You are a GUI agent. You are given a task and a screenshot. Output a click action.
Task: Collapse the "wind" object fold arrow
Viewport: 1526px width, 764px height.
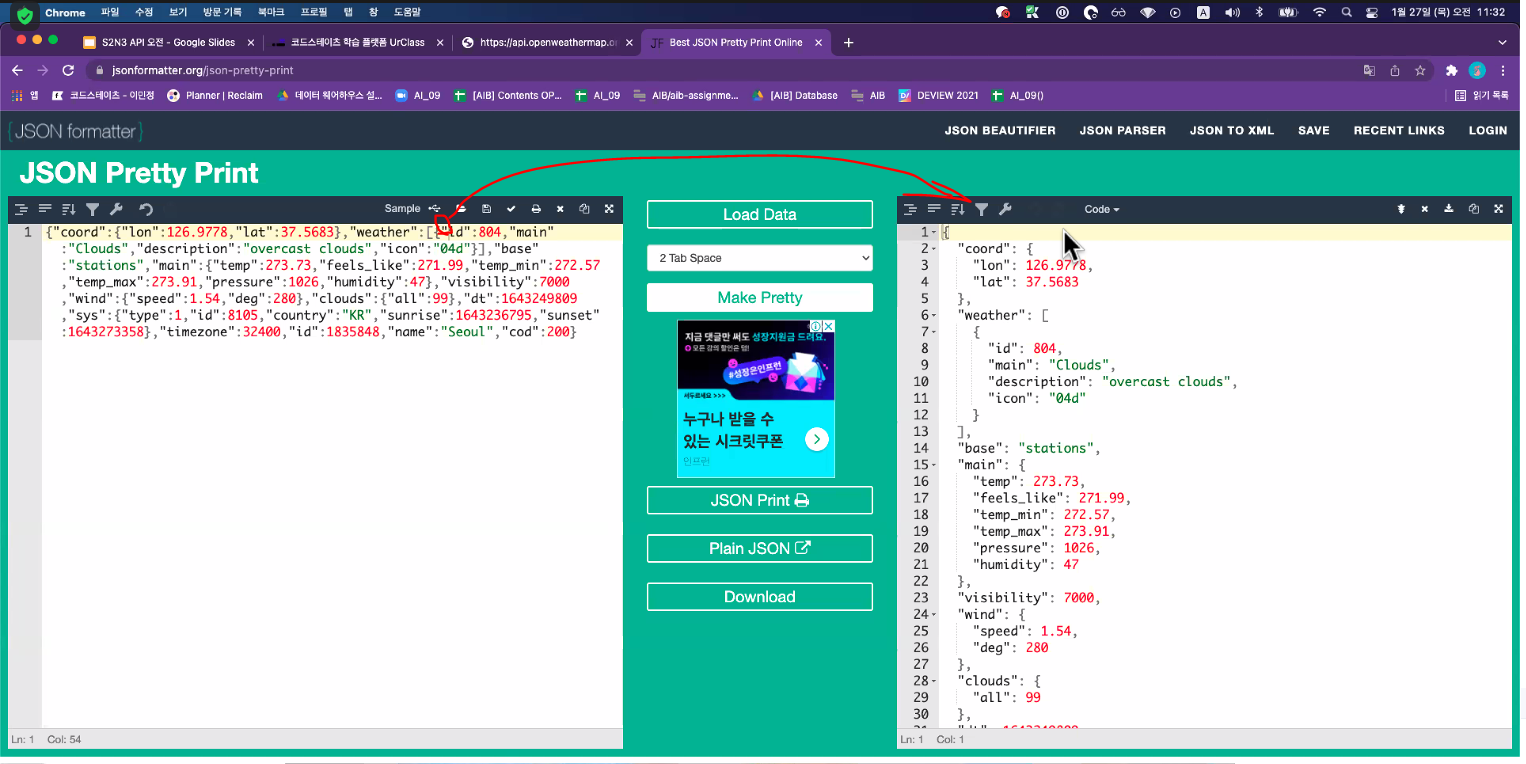[x=935, y=615]
